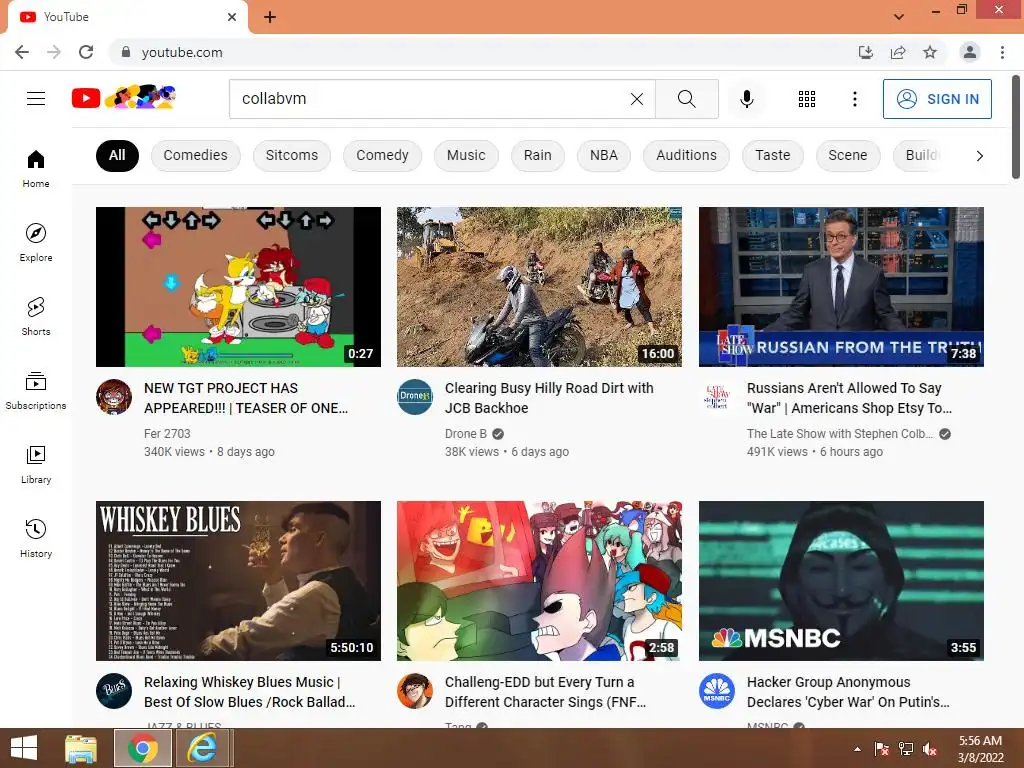Viewport: 1024px width, 768px height.
Task: Open Drone B channel name
Action: pyautogui.click(x=466, y=434)
